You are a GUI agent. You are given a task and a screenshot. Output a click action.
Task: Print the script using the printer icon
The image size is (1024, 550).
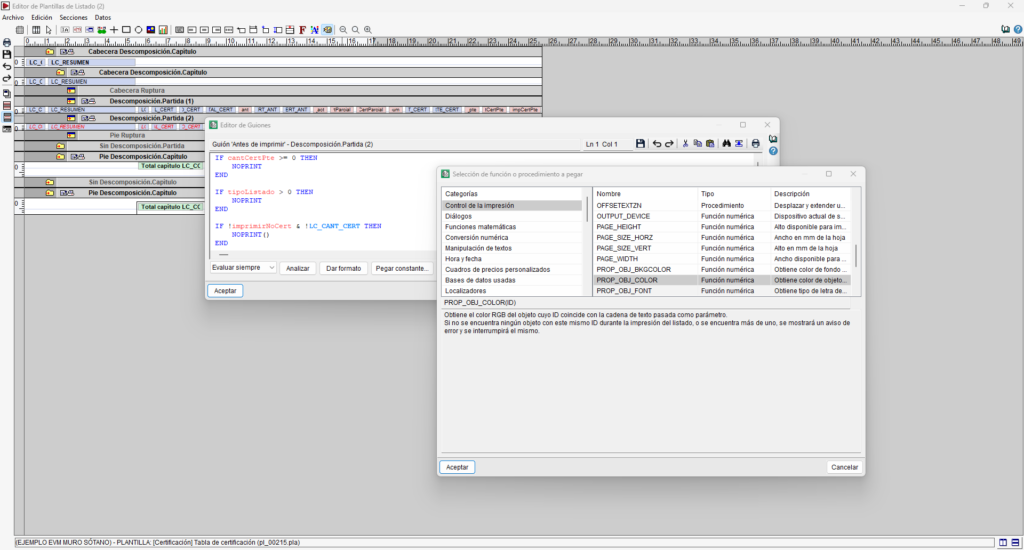(x=756, y=144)
